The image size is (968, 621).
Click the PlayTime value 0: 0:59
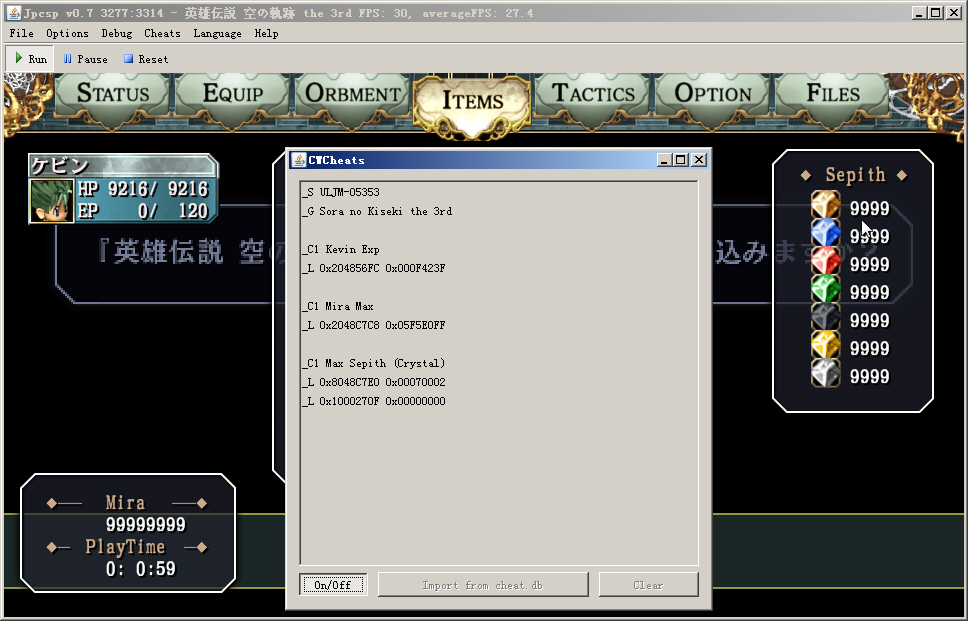pyautogui.click(x=141, y=569)
